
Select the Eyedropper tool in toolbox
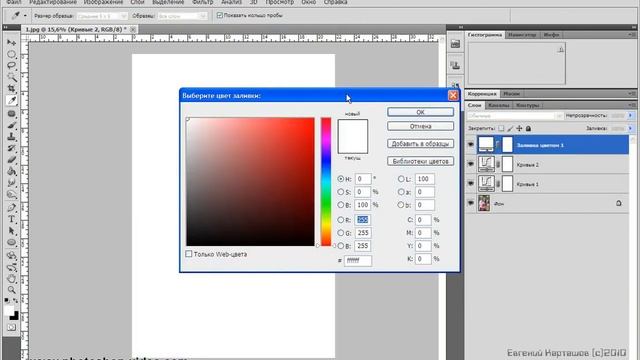click(x=11, y=100)
